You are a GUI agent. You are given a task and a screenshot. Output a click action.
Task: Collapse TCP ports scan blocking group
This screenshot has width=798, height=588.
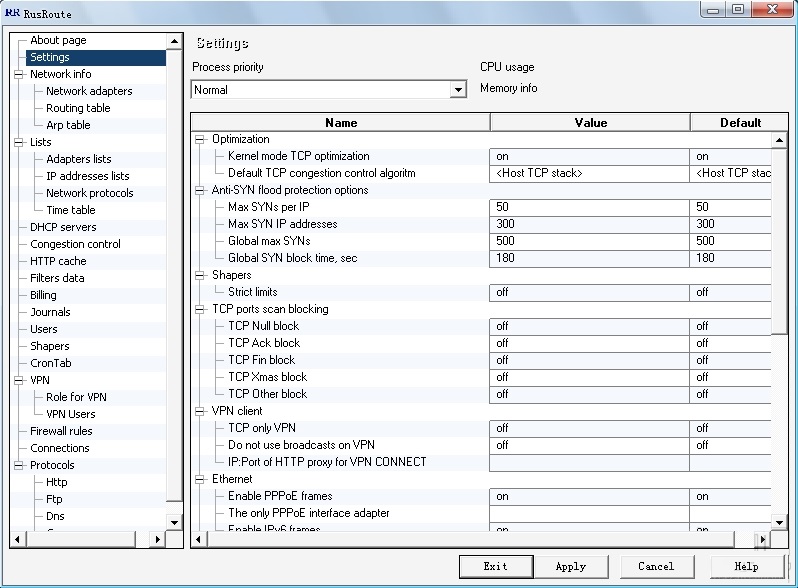tap(200, 309)
